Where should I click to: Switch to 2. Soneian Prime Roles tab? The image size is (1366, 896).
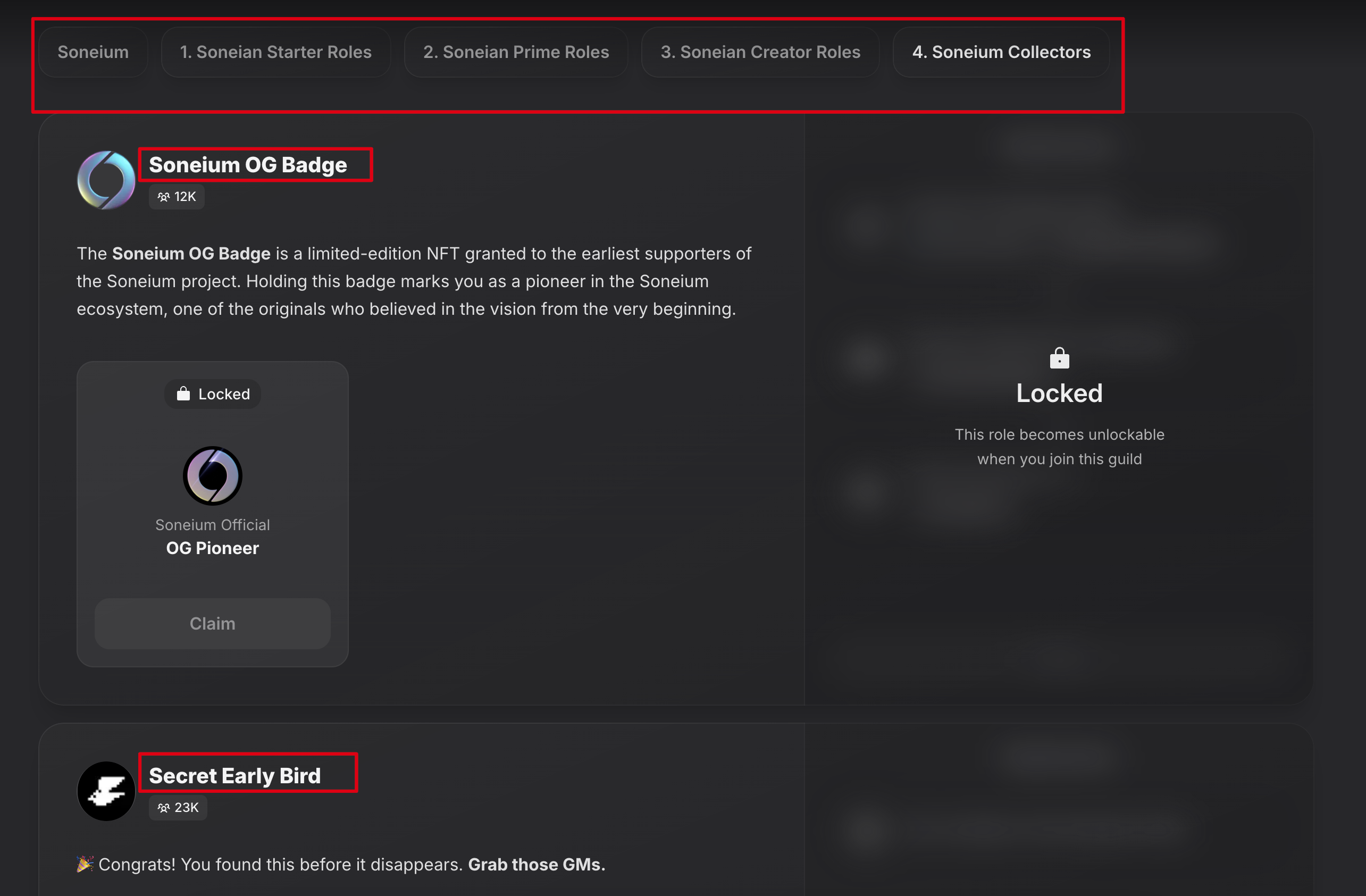[x=516, y=52]
